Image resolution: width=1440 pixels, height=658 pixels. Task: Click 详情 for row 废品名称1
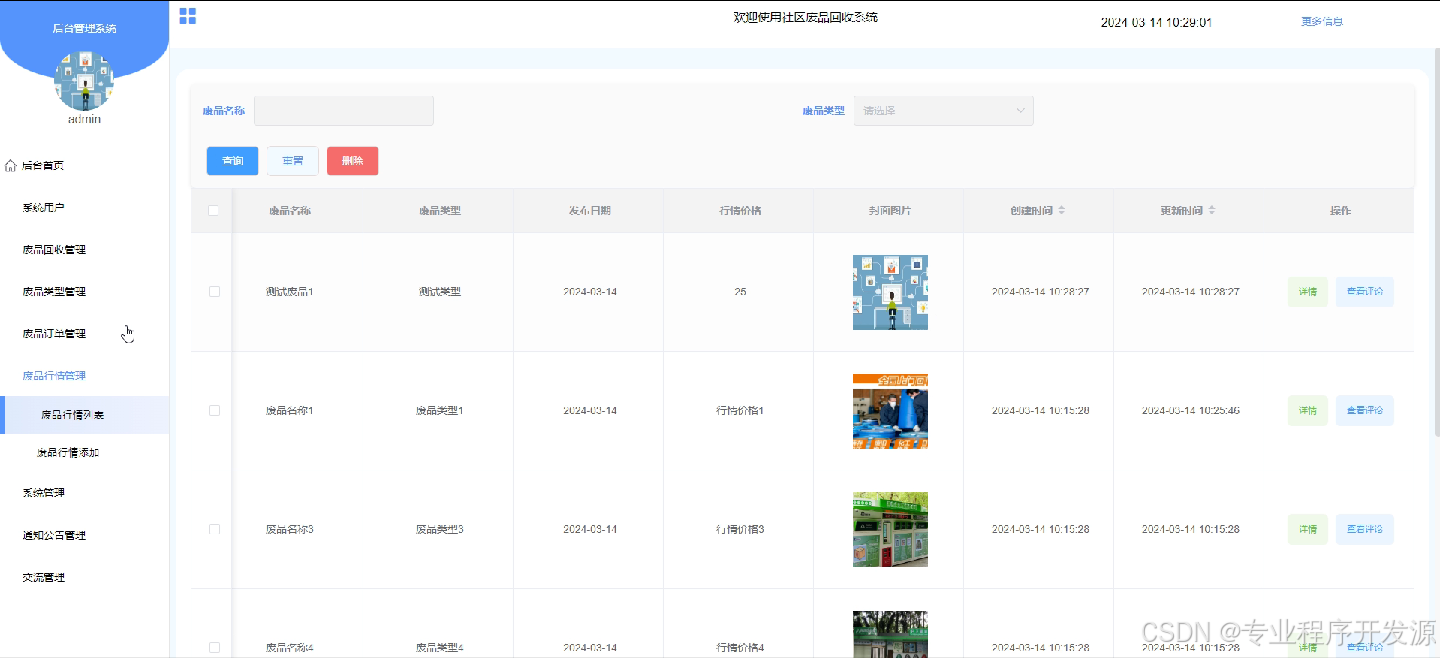(1307, 411)
